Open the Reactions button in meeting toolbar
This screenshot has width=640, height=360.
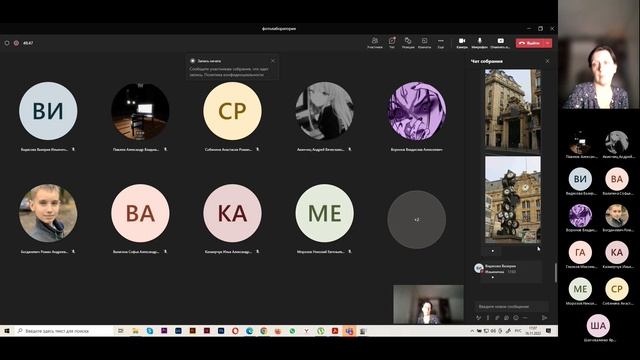[408, 42]
